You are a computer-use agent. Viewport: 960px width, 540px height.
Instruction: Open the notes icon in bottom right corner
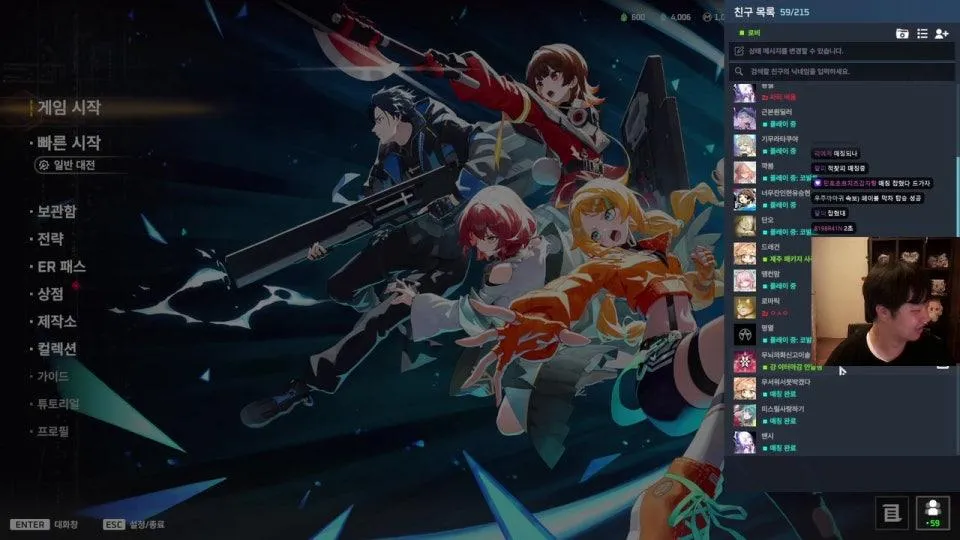(892, 512)
